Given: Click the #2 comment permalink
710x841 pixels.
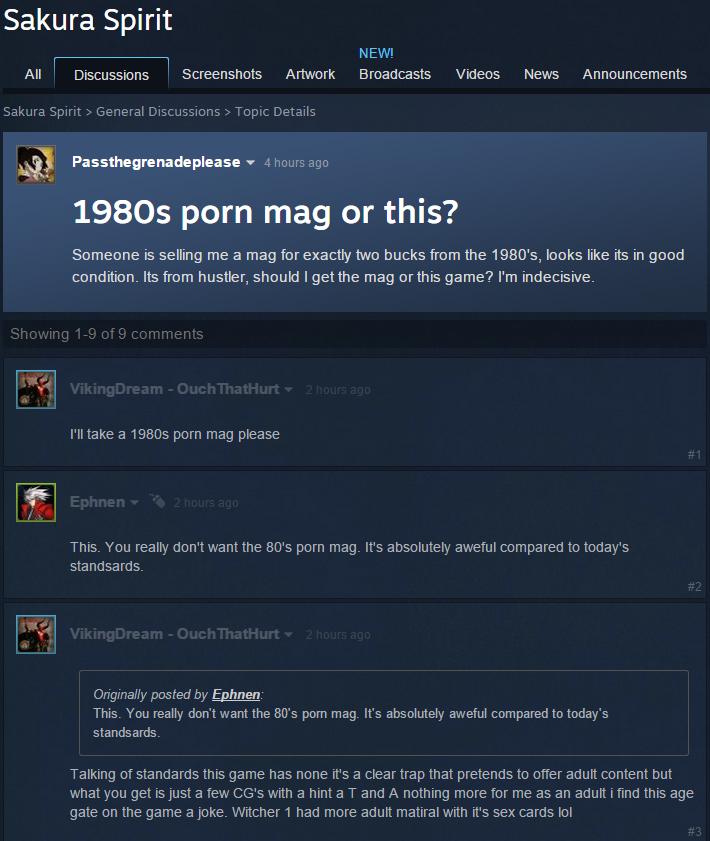Looking at the screenshot, I should (x=694, y=587).
